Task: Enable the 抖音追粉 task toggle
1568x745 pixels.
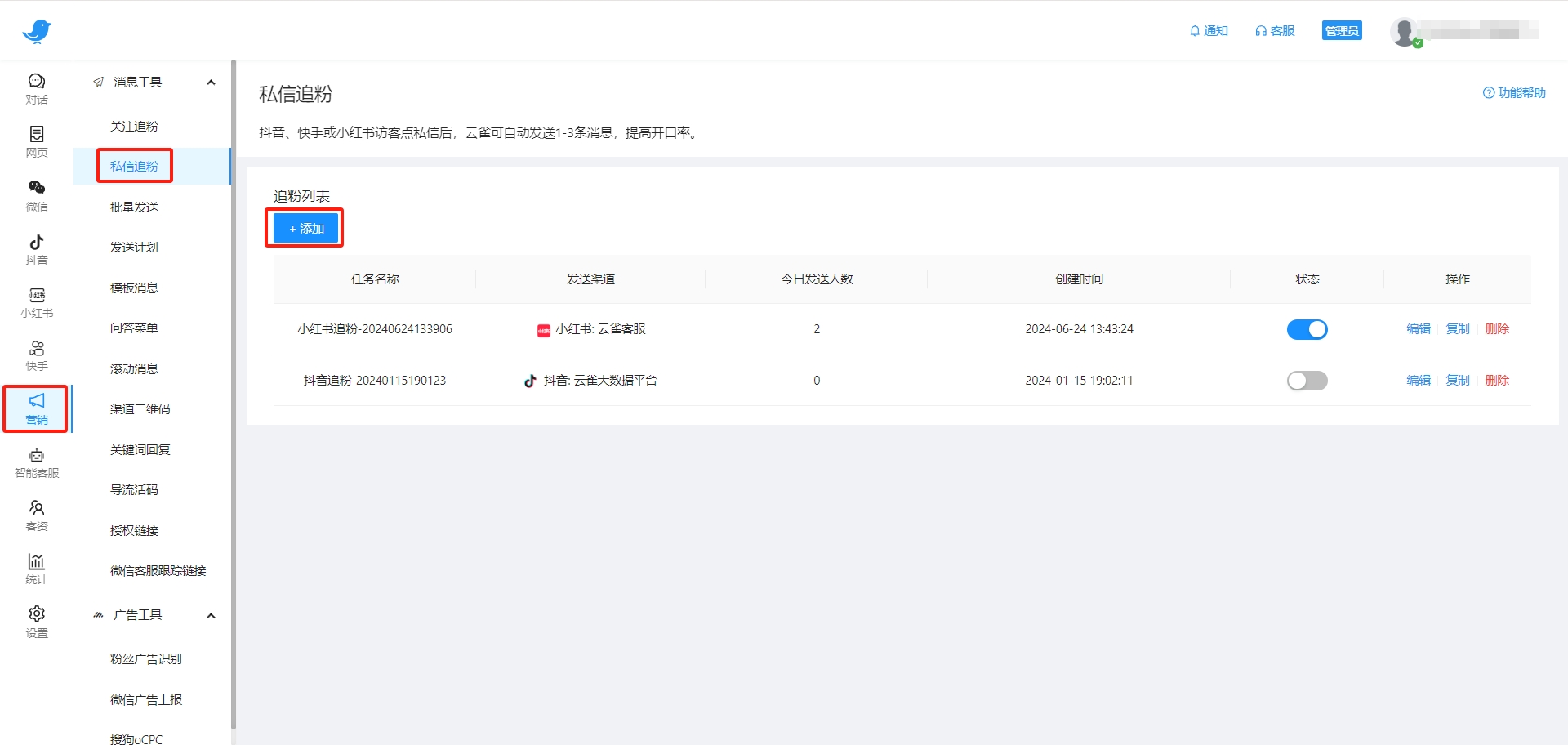Action: point(1307,380)
